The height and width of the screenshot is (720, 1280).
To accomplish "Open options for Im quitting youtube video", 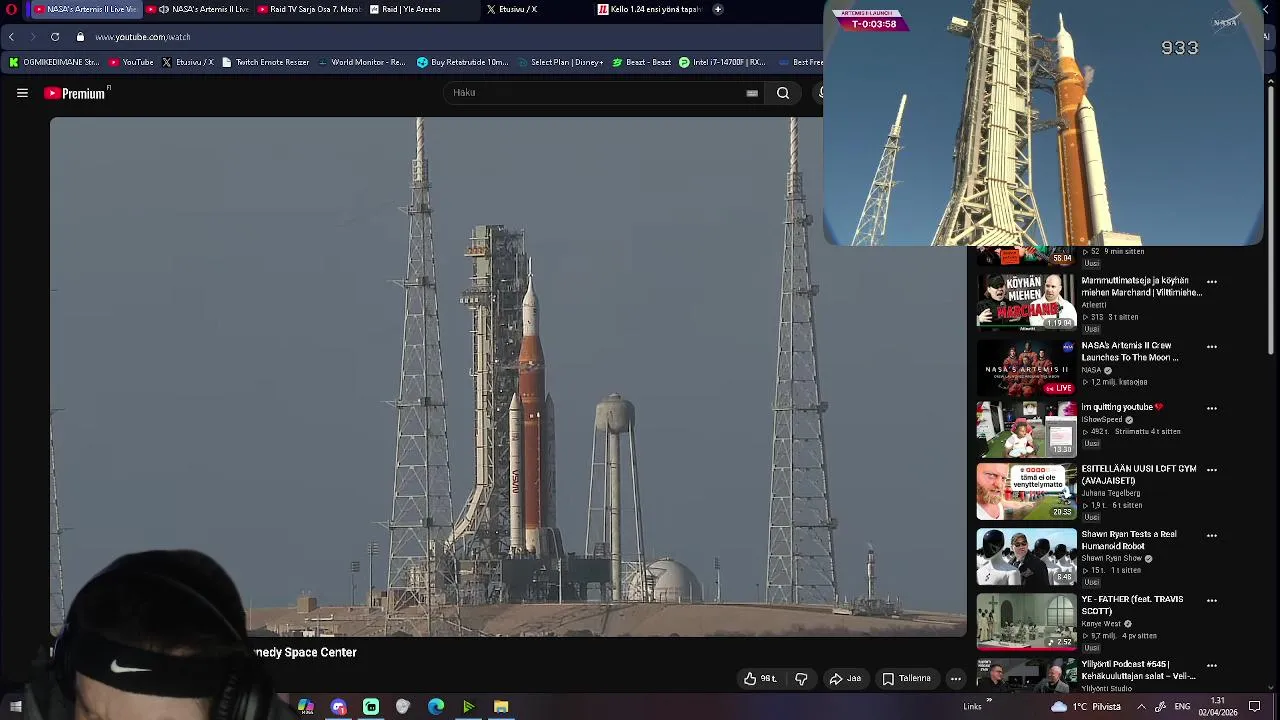I will (x=1212, y=408).
